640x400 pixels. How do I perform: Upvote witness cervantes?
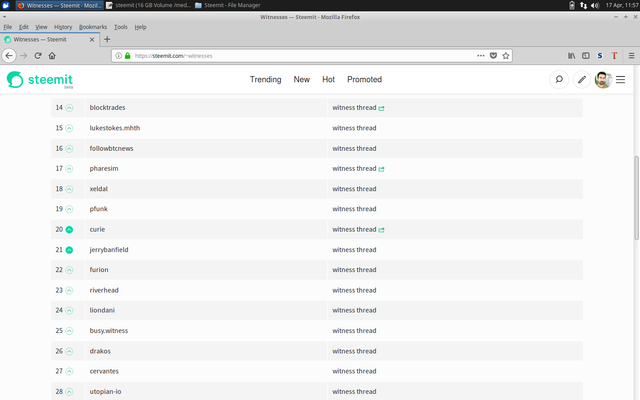[69, 371]
